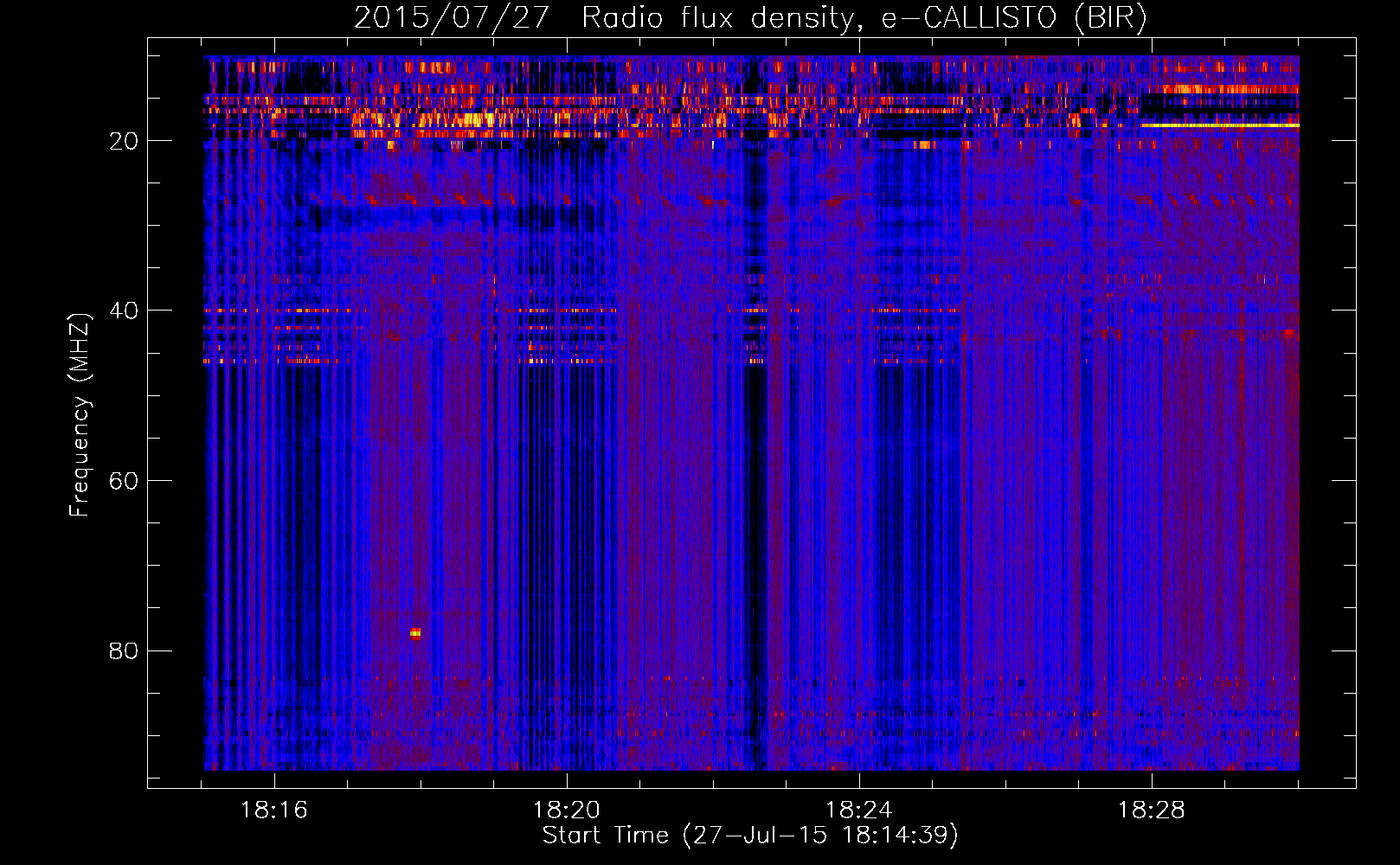The height and width of the screenshot is (865, 1400).
Task: Click the 18:16 time tick label
Action: [x=274, y=811]
